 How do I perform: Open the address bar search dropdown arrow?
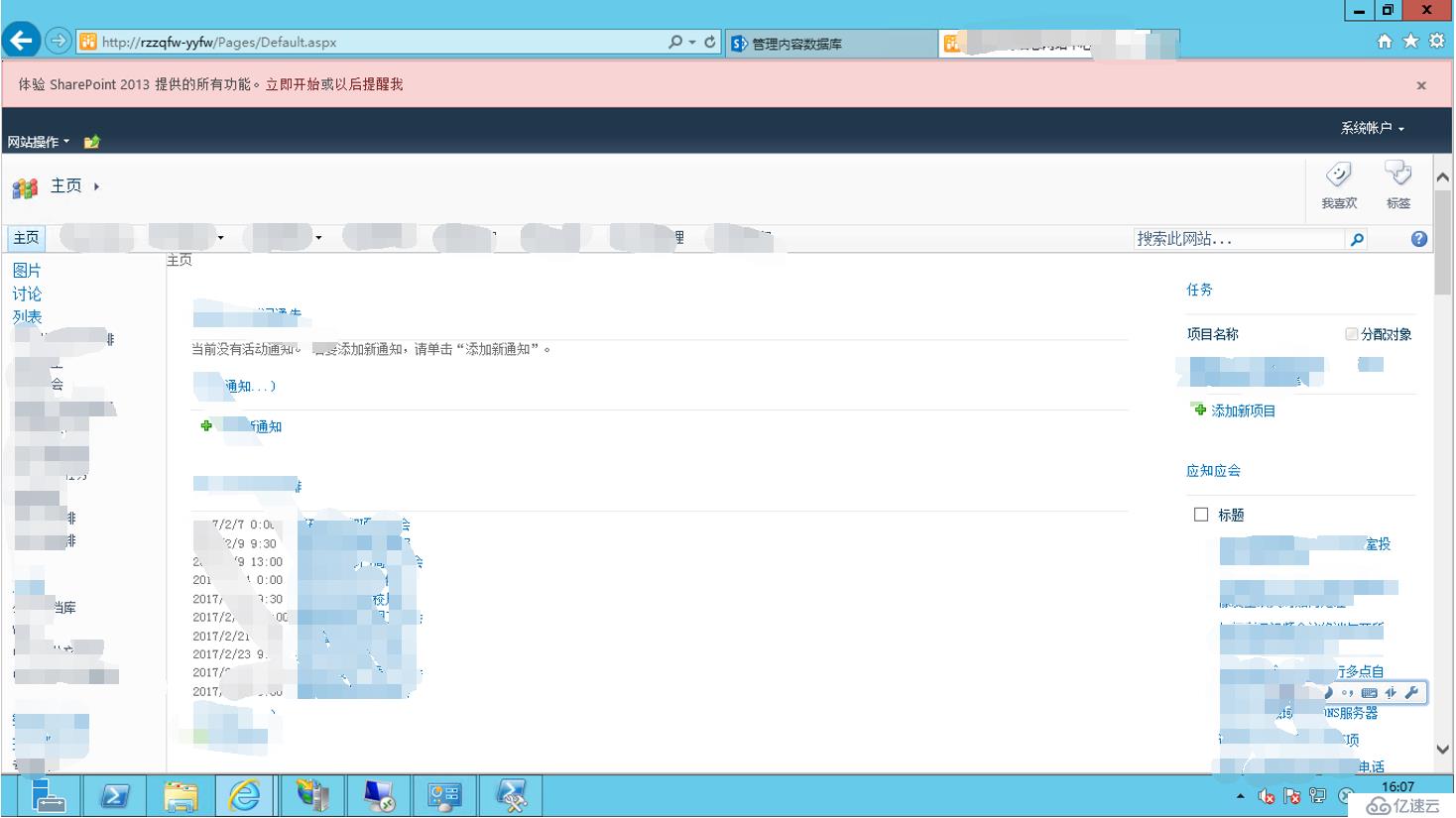coord(692,42)
